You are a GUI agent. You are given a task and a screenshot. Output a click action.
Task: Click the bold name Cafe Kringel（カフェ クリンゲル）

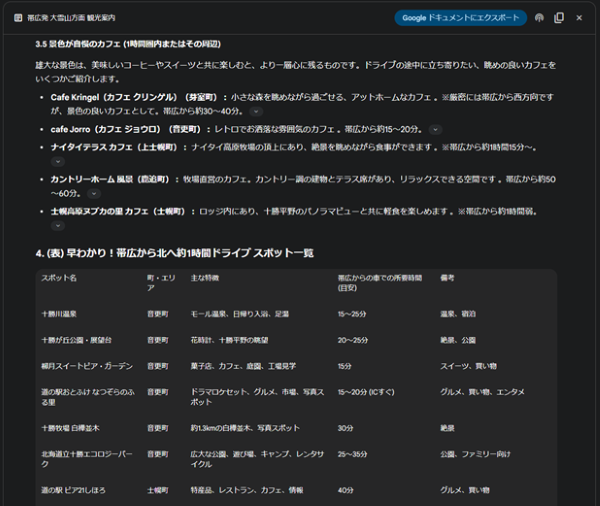point(114,98)
